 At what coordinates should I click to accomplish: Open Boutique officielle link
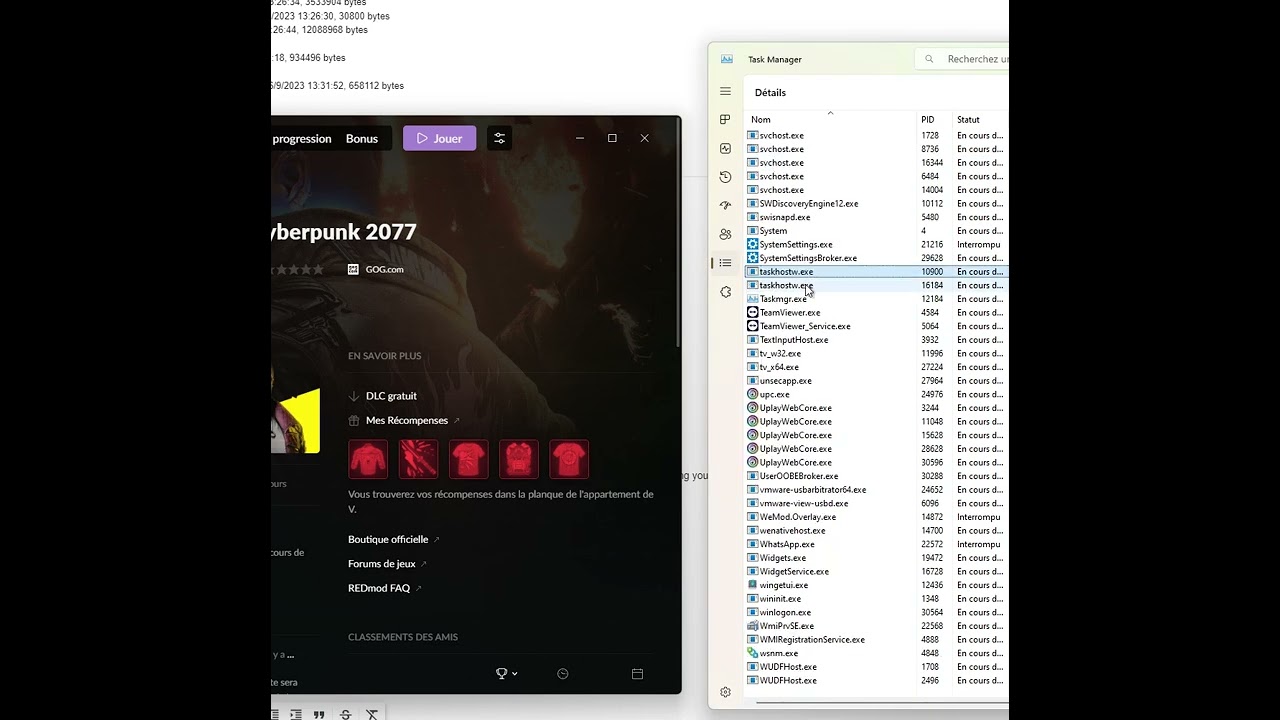pos(394,539)
